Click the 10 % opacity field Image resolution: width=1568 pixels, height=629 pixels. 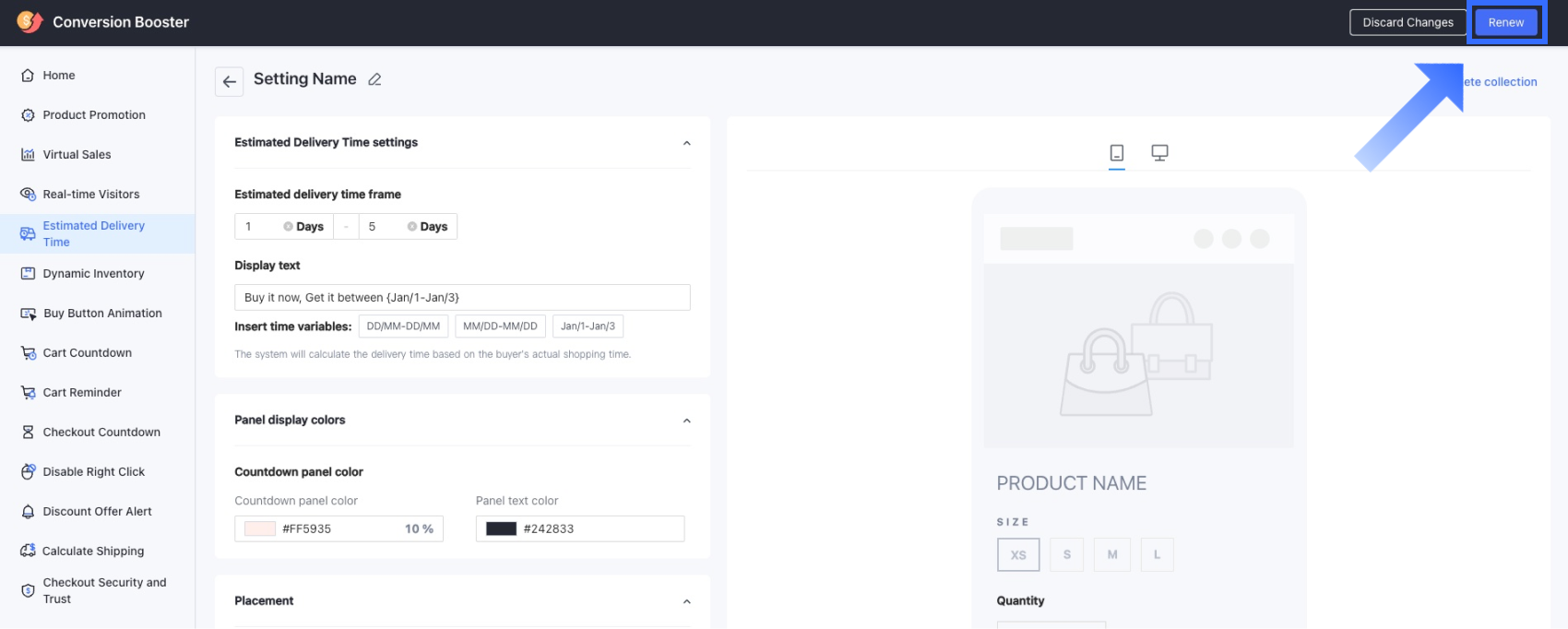(x=420, y=528)
